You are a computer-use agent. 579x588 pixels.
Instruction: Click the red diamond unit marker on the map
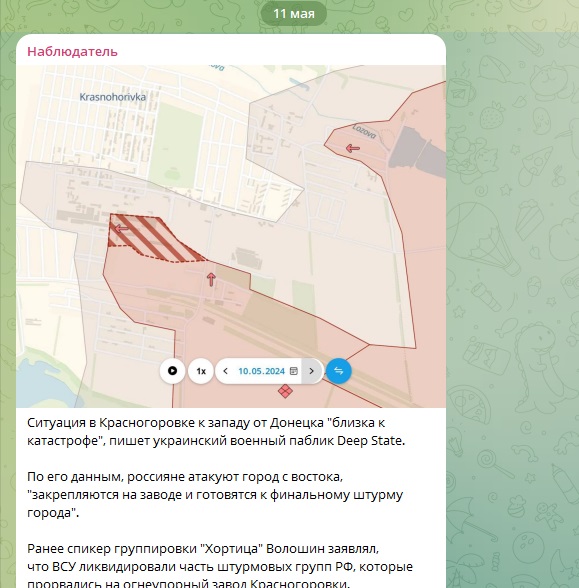285,391
